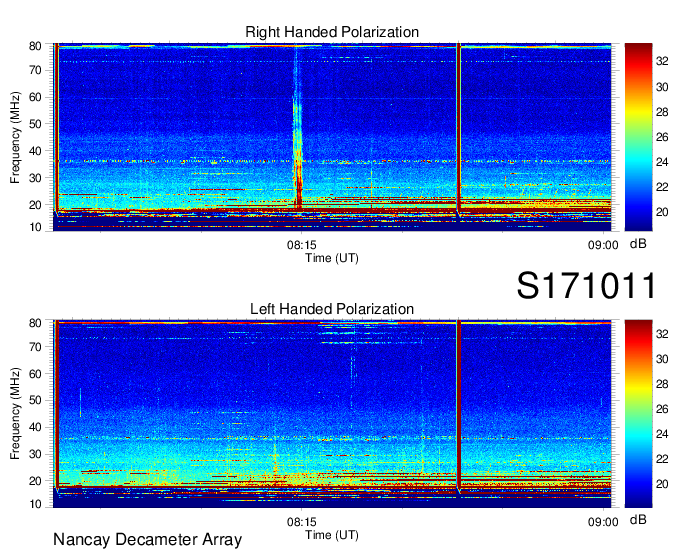Click "Time (UT)" axis label of top plot
The width and height of the screenshot is (680, 552).
coord(332,258)
